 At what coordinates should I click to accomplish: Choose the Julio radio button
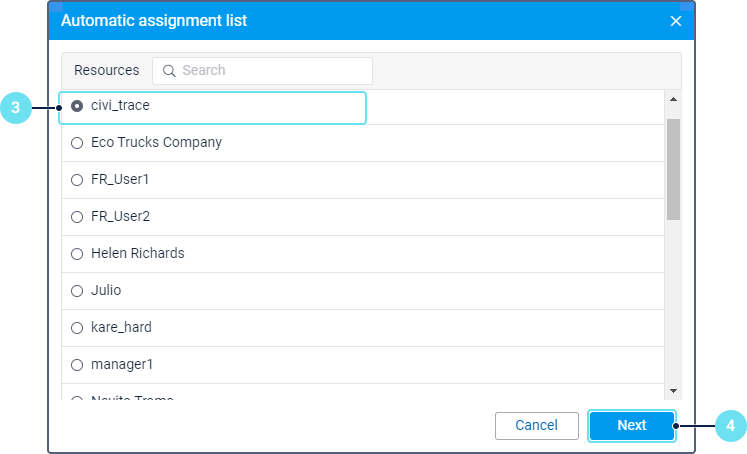[77, 291]
